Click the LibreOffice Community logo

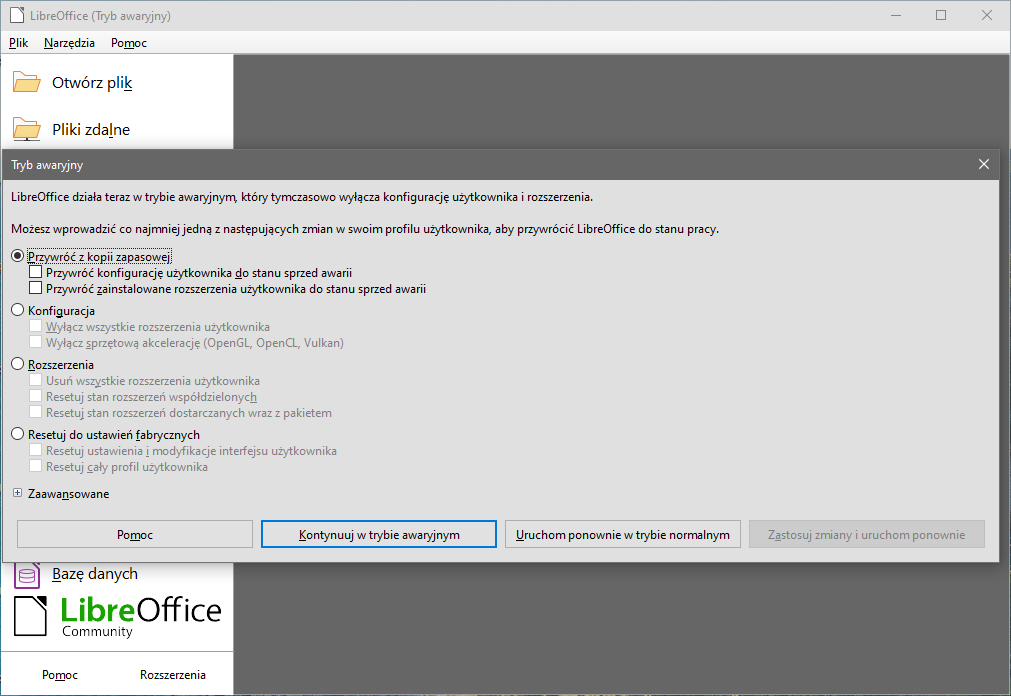coord(117,617)
